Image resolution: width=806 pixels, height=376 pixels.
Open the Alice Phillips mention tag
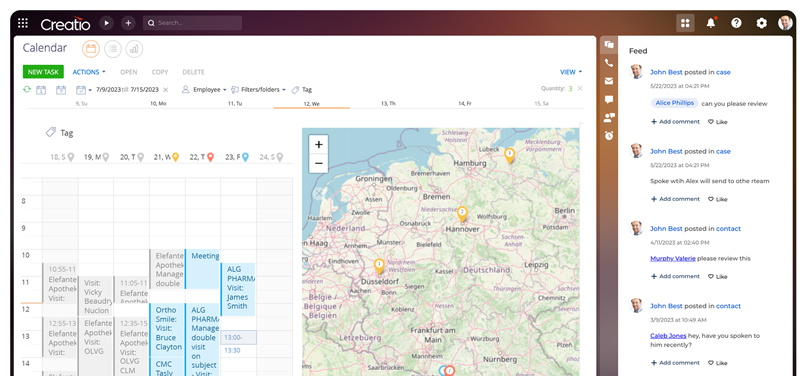click(x=675, y=103)
